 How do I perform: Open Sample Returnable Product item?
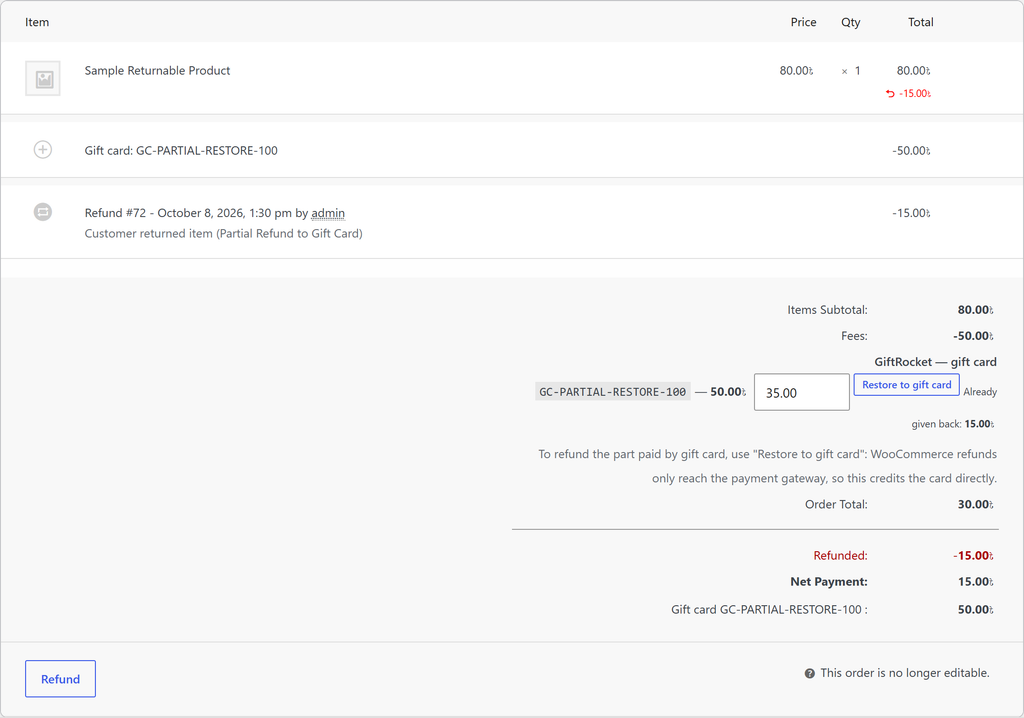click(x=157, y=71)
